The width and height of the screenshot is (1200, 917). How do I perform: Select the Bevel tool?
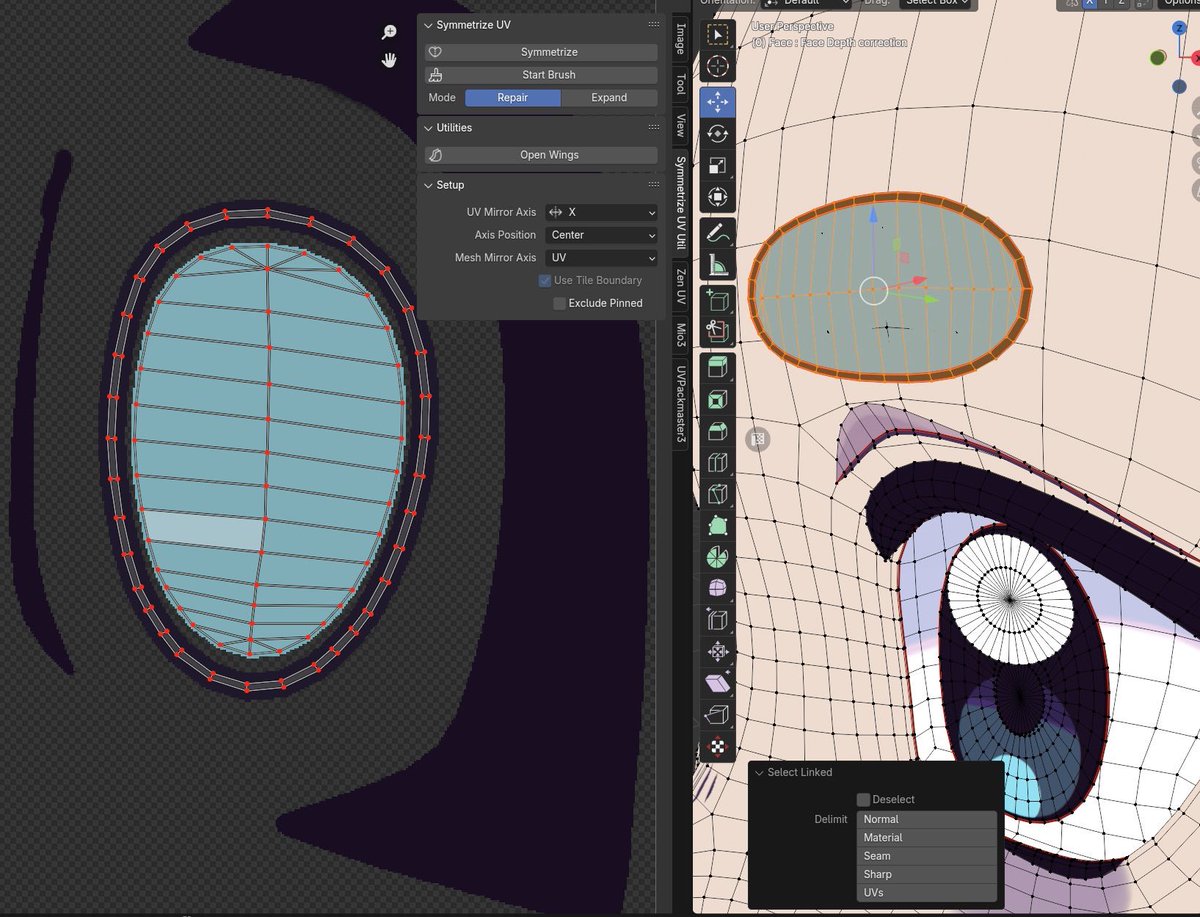click(717, 431)
